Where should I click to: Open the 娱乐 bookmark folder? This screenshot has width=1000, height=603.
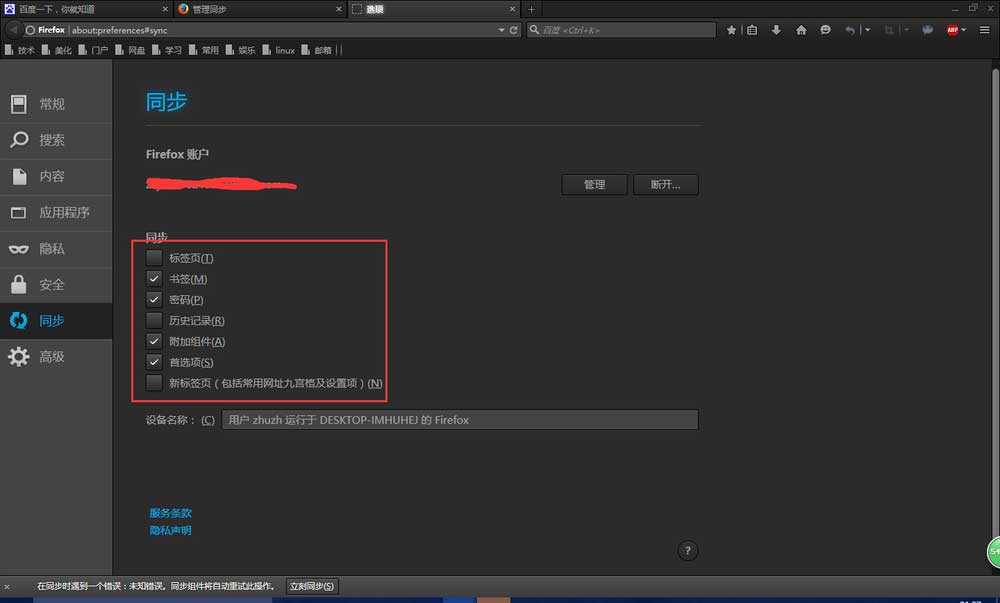(240, 50)
